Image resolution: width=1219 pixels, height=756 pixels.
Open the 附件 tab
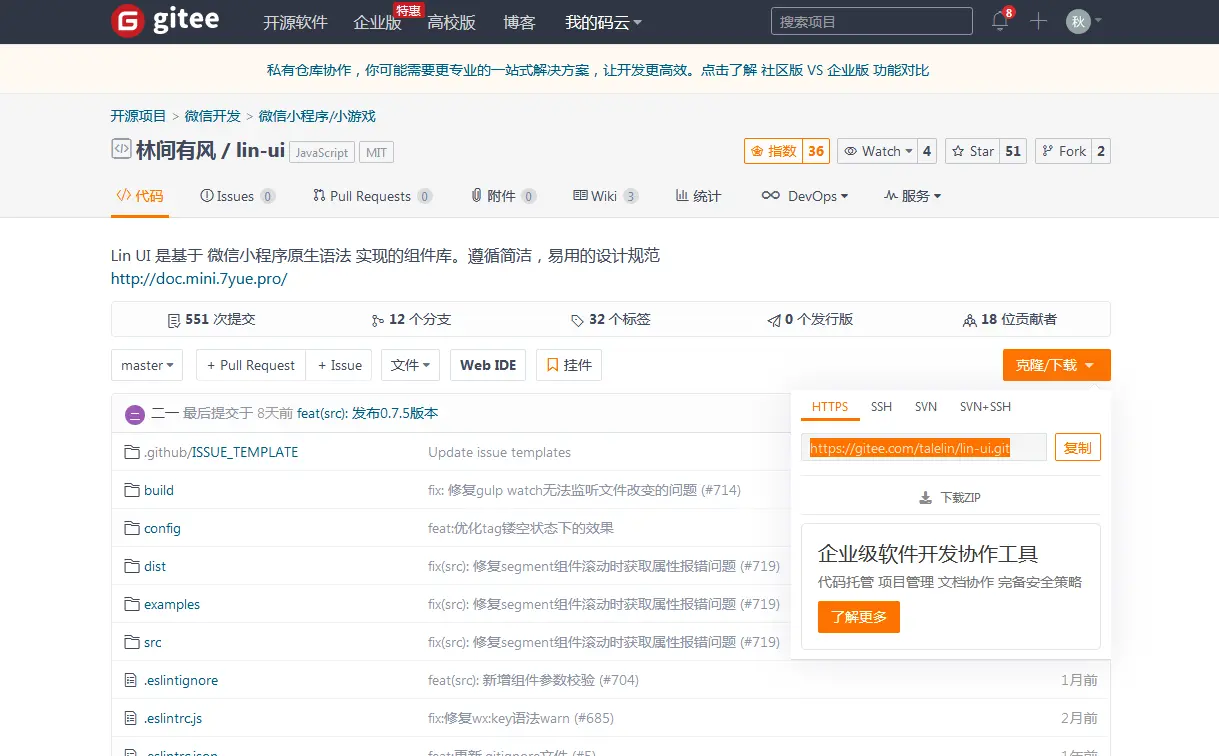coord(504,196)
